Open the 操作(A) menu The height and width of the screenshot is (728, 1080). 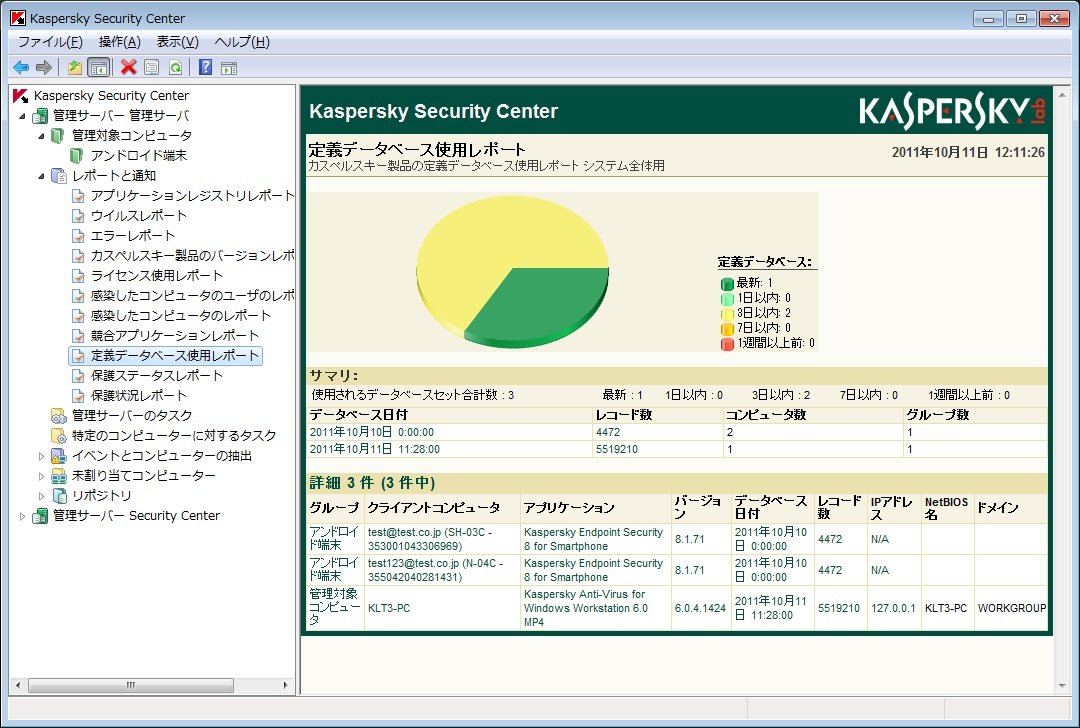pyautogui.click(x=120, y=42)
